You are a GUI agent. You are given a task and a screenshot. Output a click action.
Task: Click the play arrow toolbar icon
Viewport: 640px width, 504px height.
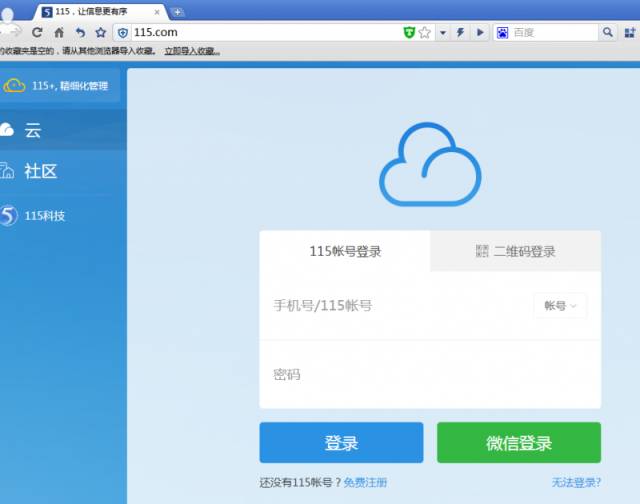[x=480, y=32]
